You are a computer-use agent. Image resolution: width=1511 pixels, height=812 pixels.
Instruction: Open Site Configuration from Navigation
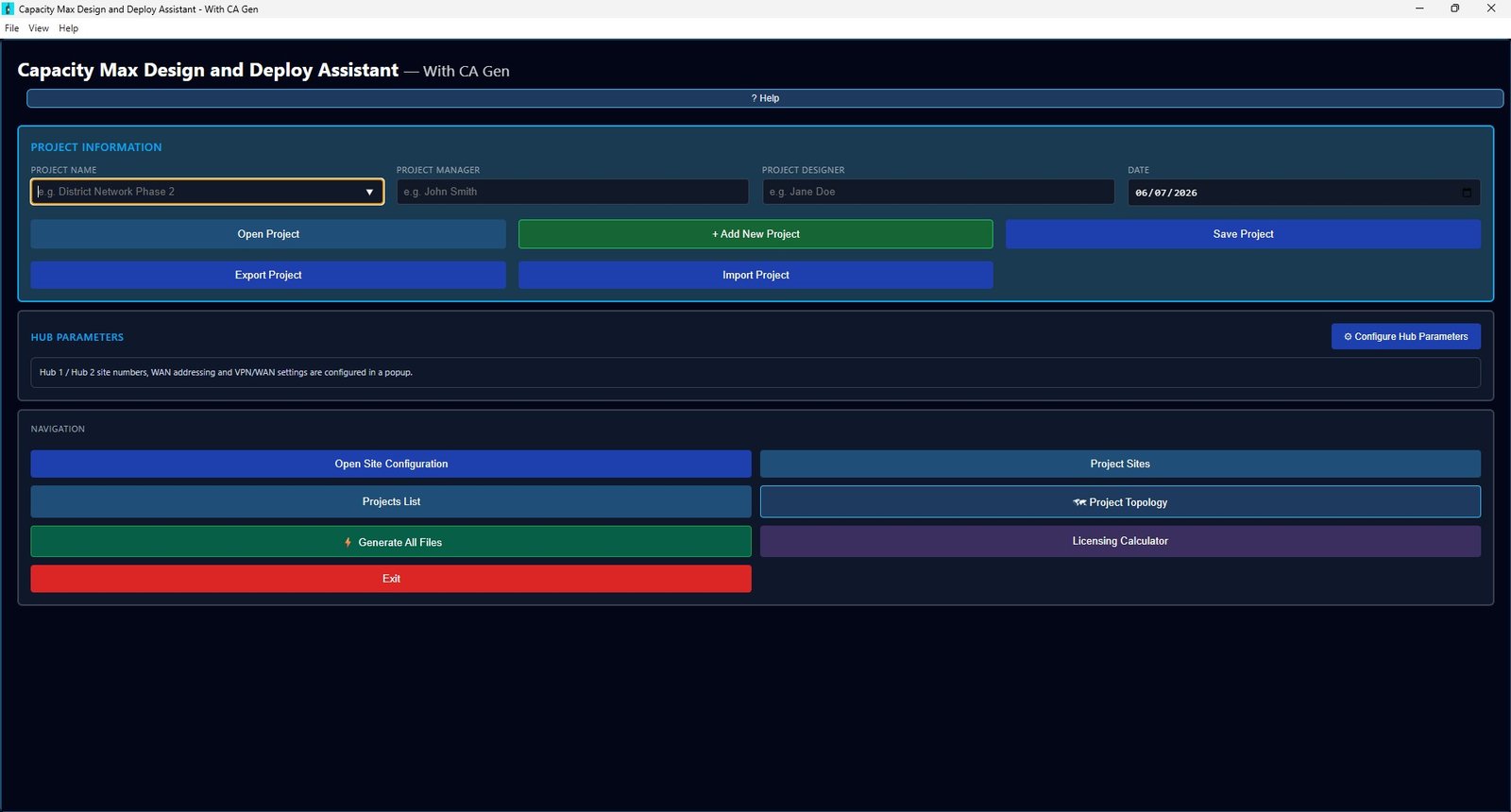click(x=391, y=464)
